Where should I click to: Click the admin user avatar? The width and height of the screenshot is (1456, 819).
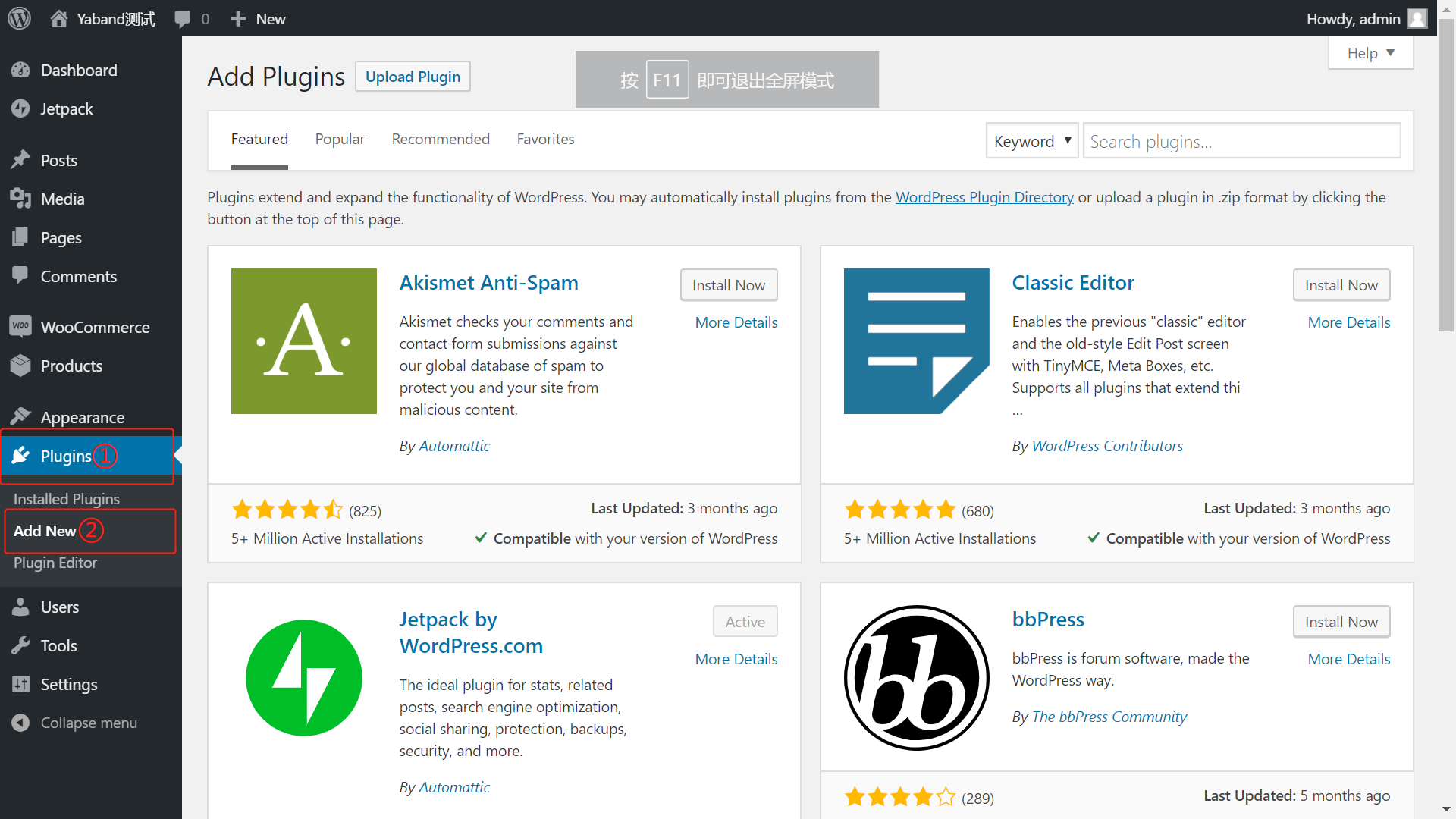(x=1417, y=18)
